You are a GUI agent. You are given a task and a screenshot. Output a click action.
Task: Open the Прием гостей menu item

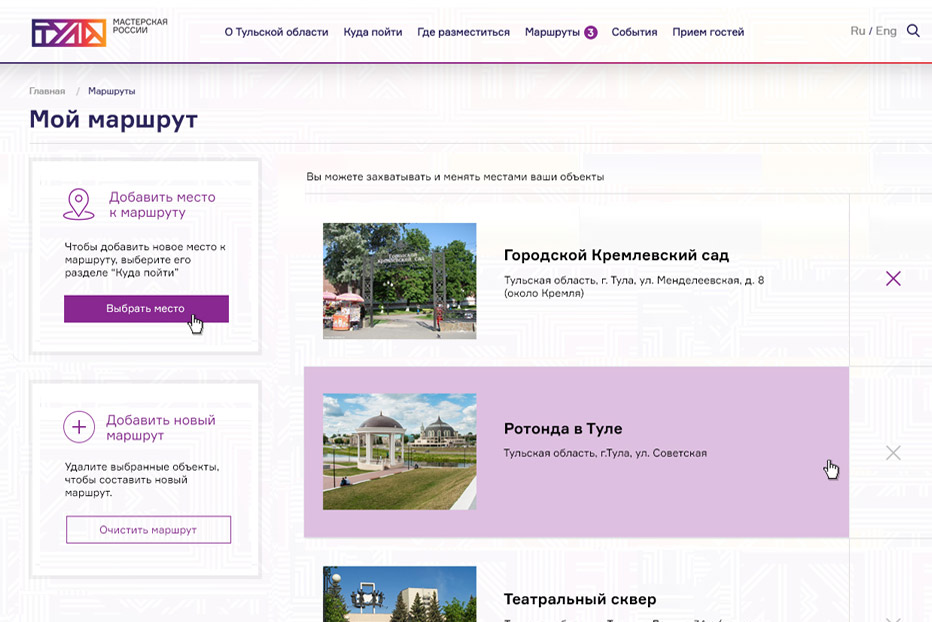coord(708,32)
